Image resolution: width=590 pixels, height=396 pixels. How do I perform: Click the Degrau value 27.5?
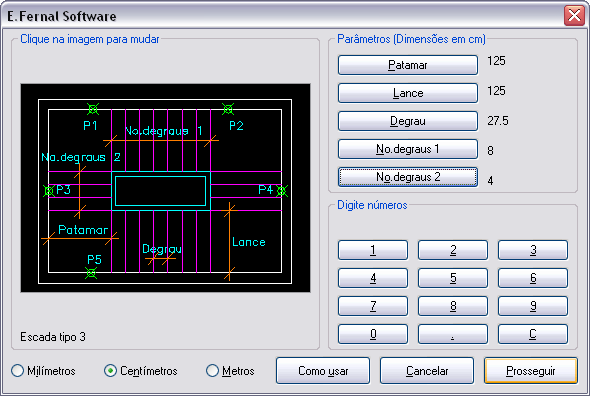[x=498, y=121]
